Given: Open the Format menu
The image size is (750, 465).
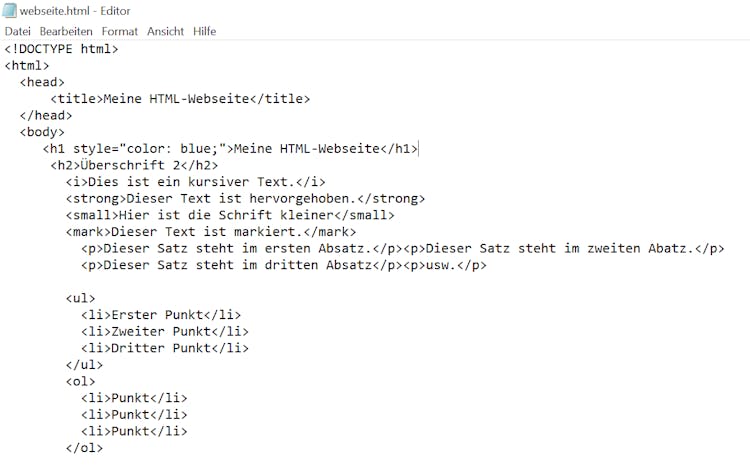Looking at the screenshot, I should pos(120,32).
